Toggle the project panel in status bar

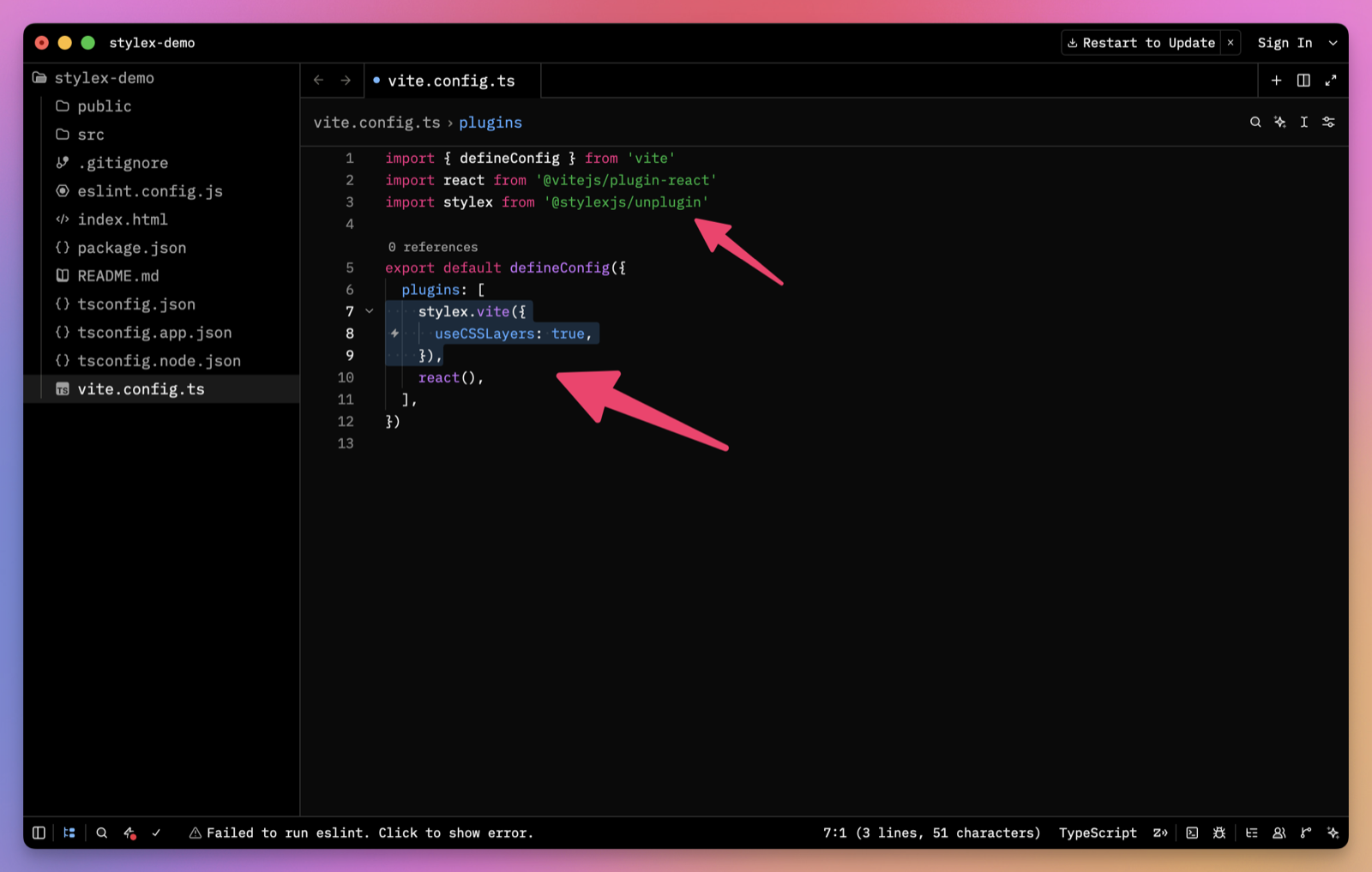coord(69,833)
